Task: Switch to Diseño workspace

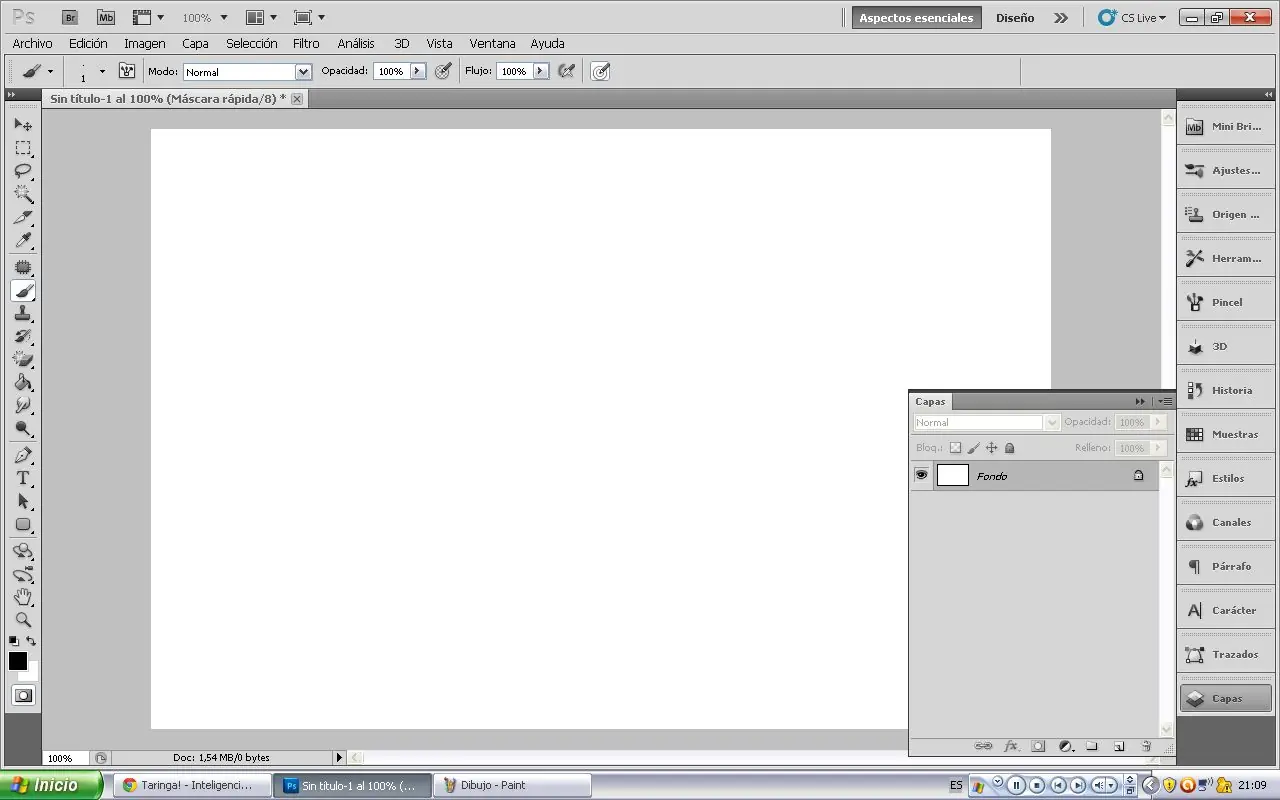Action: pyautogui.click(x=1015, y=18)
